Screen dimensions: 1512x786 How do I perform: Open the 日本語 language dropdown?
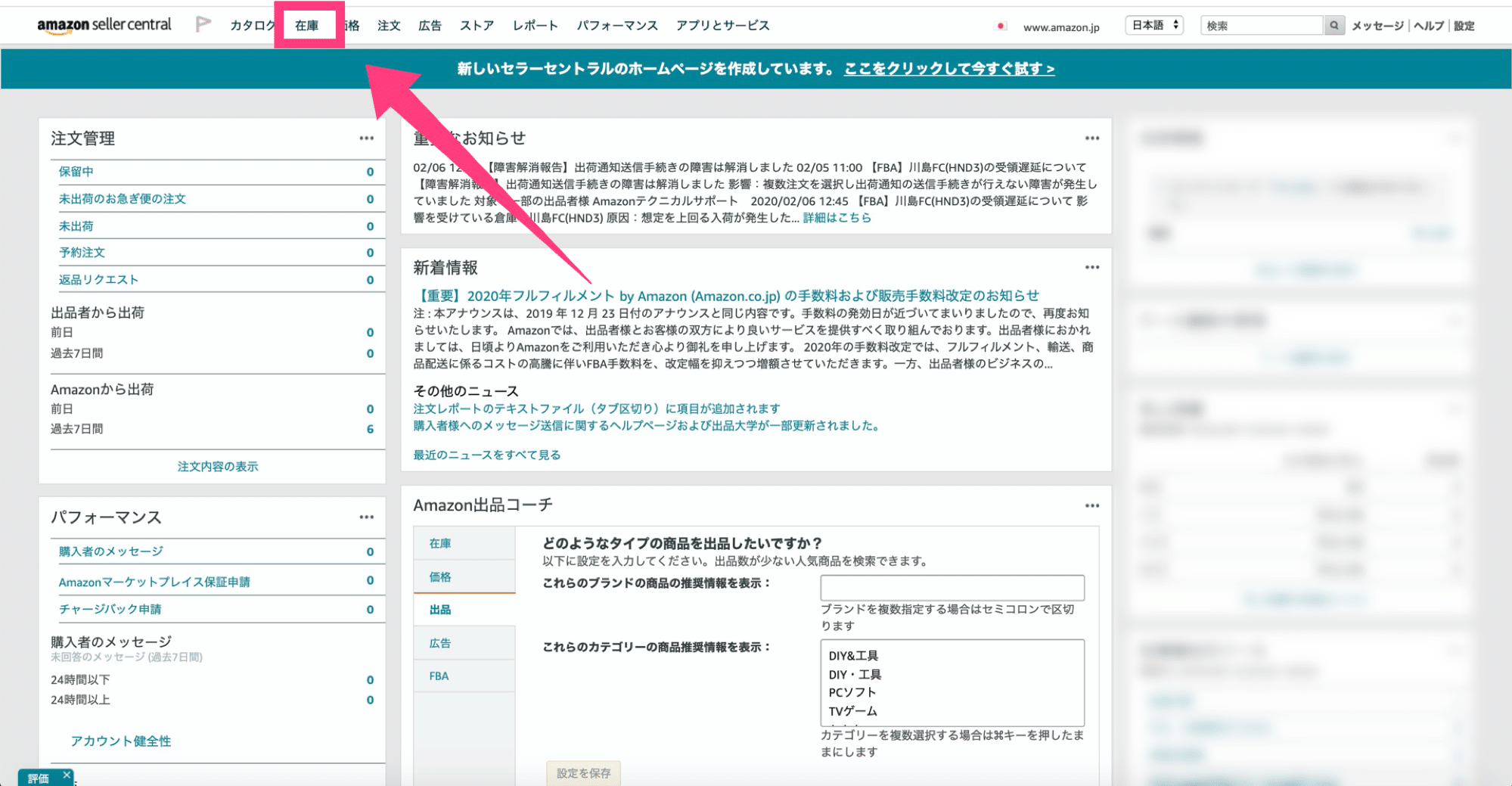1154,26
